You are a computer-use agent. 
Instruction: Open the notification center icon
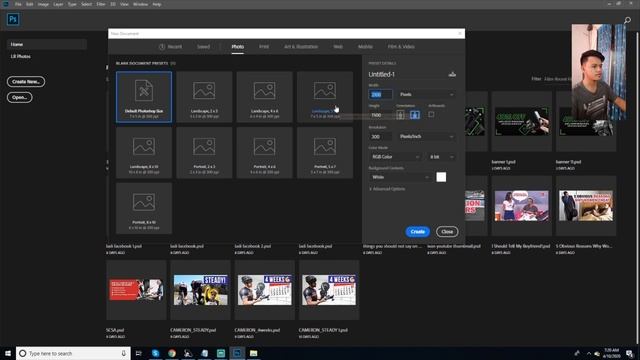pos(629,353)
